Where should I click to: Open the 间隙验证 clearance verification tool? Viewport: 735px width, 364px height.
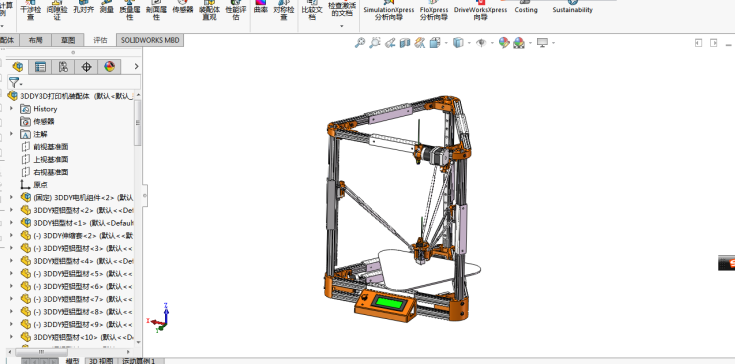point(57,10)
